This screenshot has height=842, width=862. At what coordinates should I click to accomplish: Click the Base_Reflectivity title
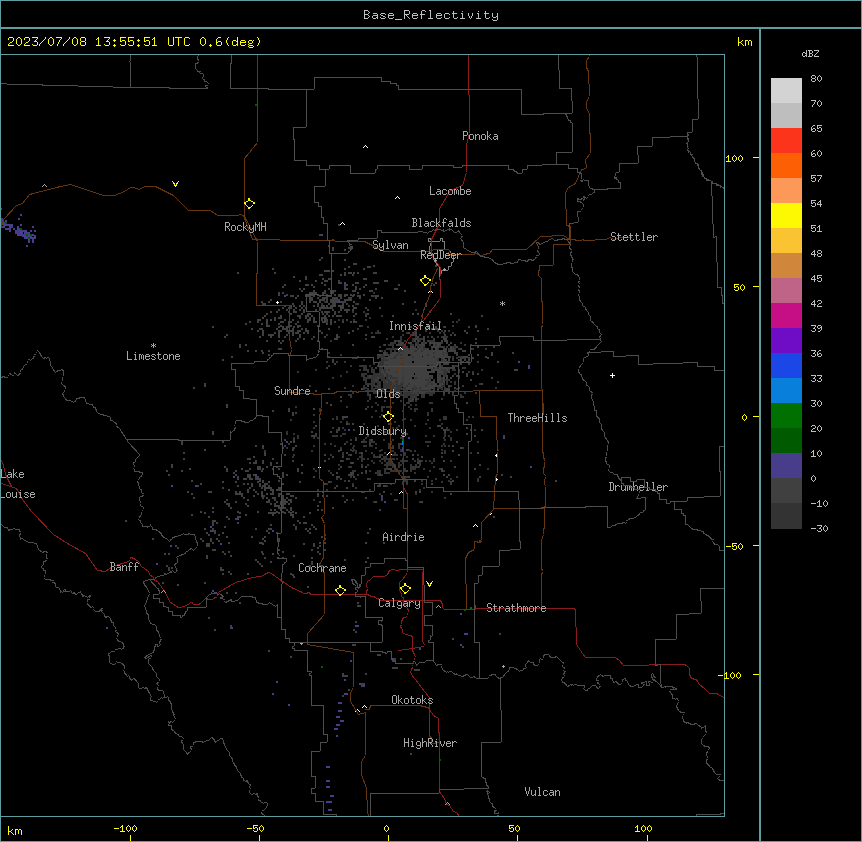pyautogui.click(x=431, y=15)
